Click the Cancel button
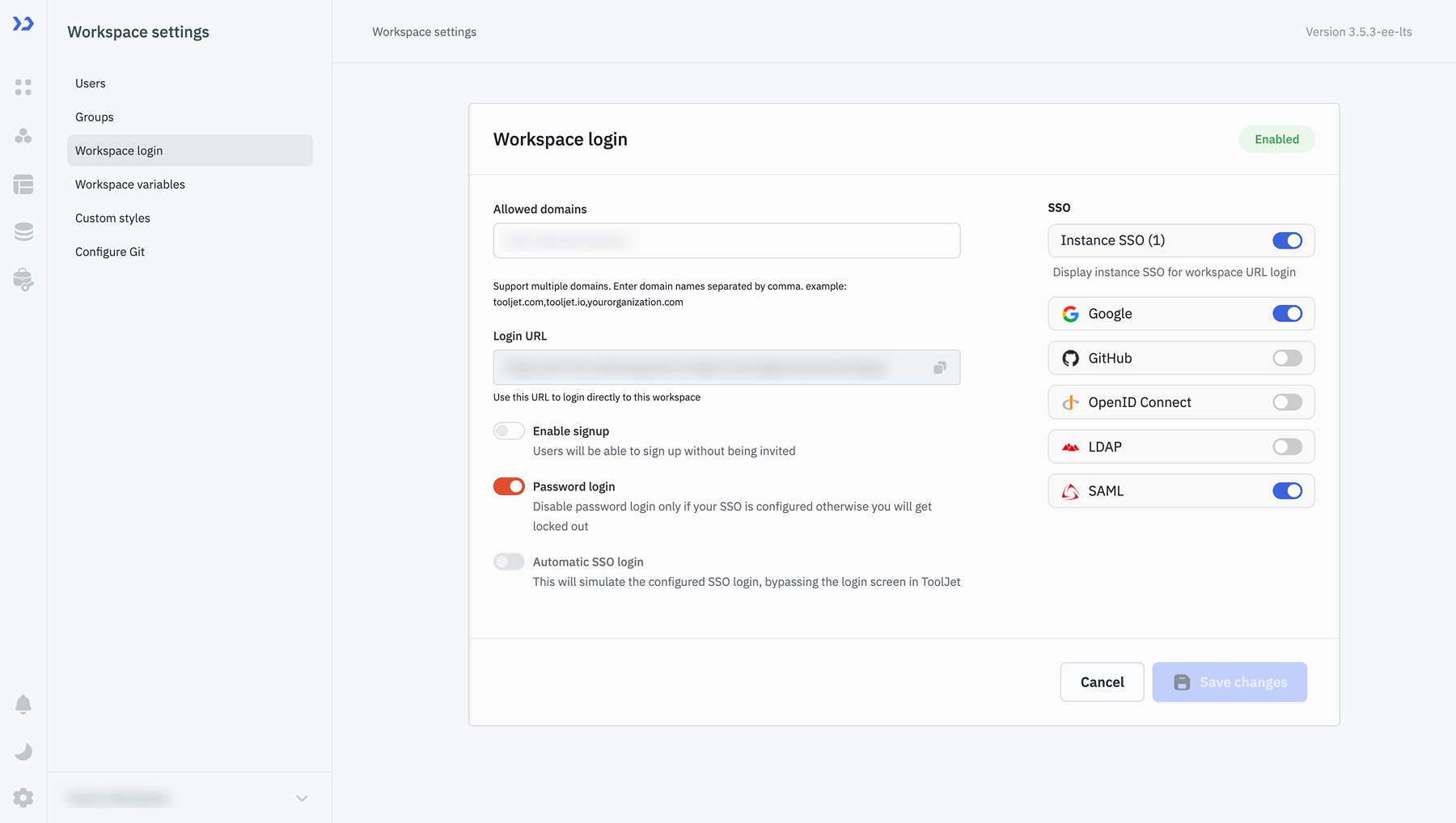 [x=1102, y=682]
